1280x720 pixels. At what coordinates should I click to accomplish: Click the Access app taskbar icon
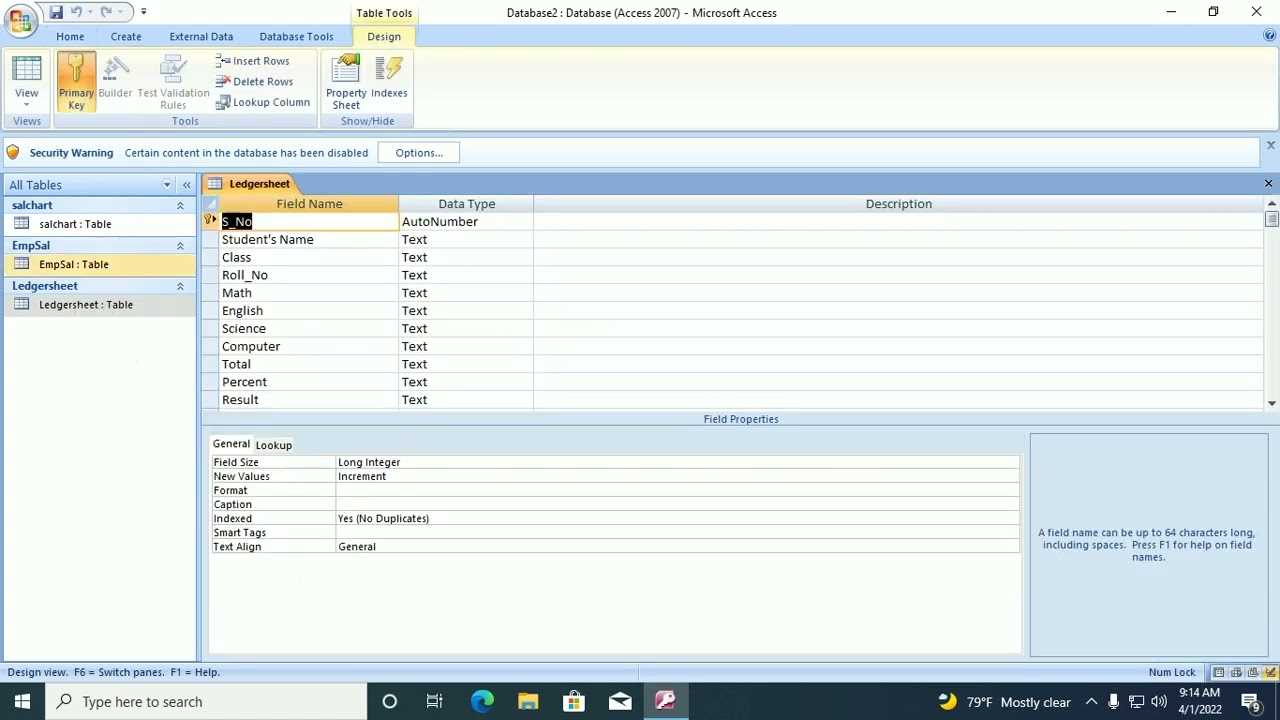tap(665, 702)
